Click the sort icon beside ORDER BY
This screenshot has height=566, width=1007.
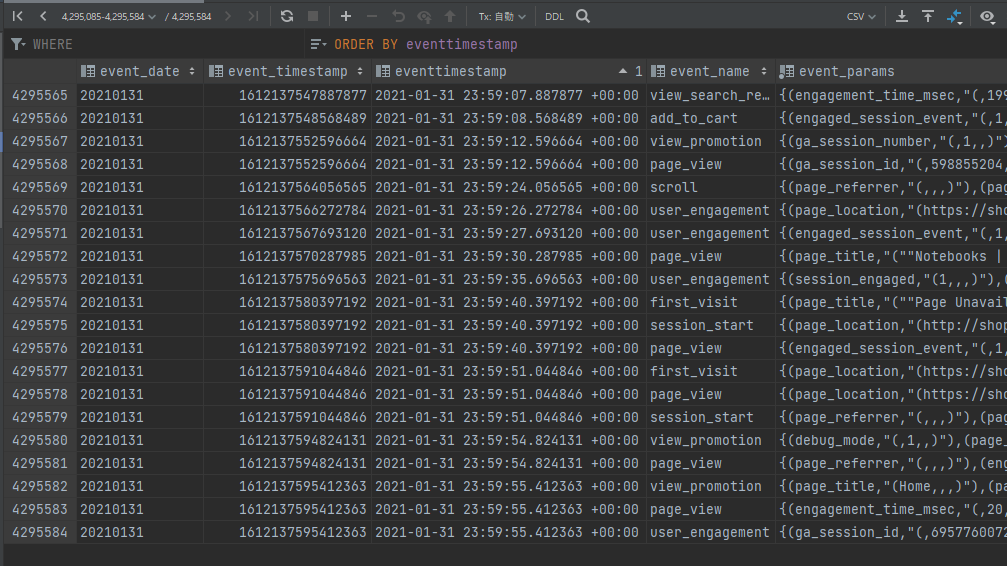318,44
